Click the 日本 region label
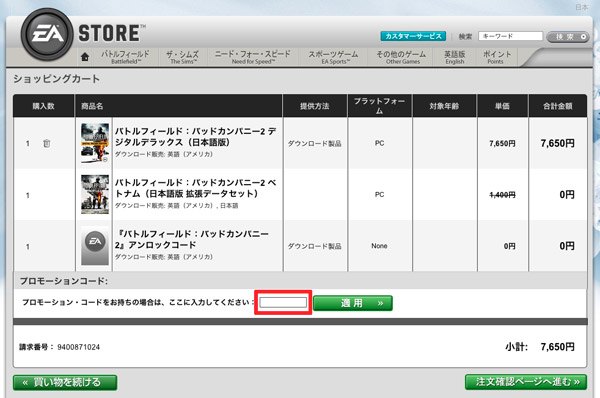The height and width of the screenshot is (398, 600). click(x=582, y=7)
